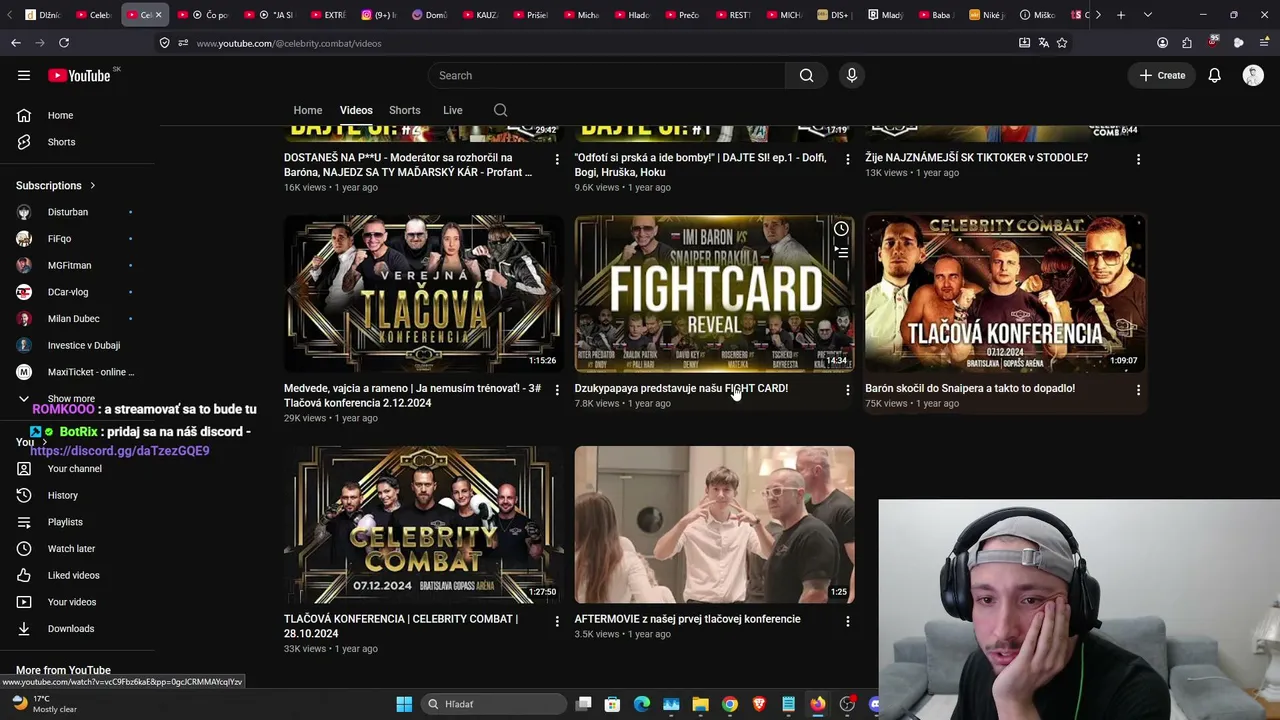
Task: Translate this page via address bar icon
Action: (1043, 43)
